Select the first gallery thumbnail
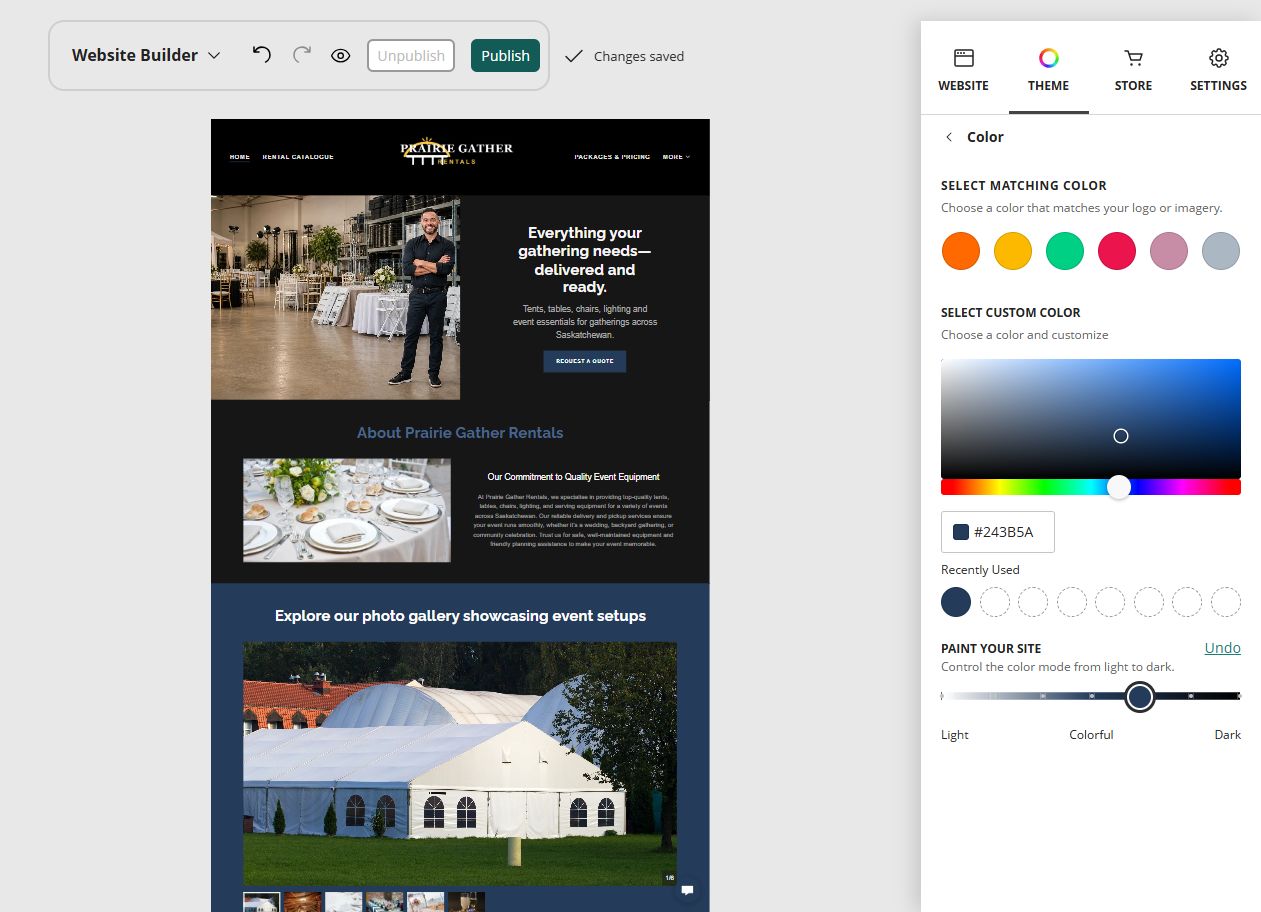Screen dimensions: 1261x912 coord(262,902)
